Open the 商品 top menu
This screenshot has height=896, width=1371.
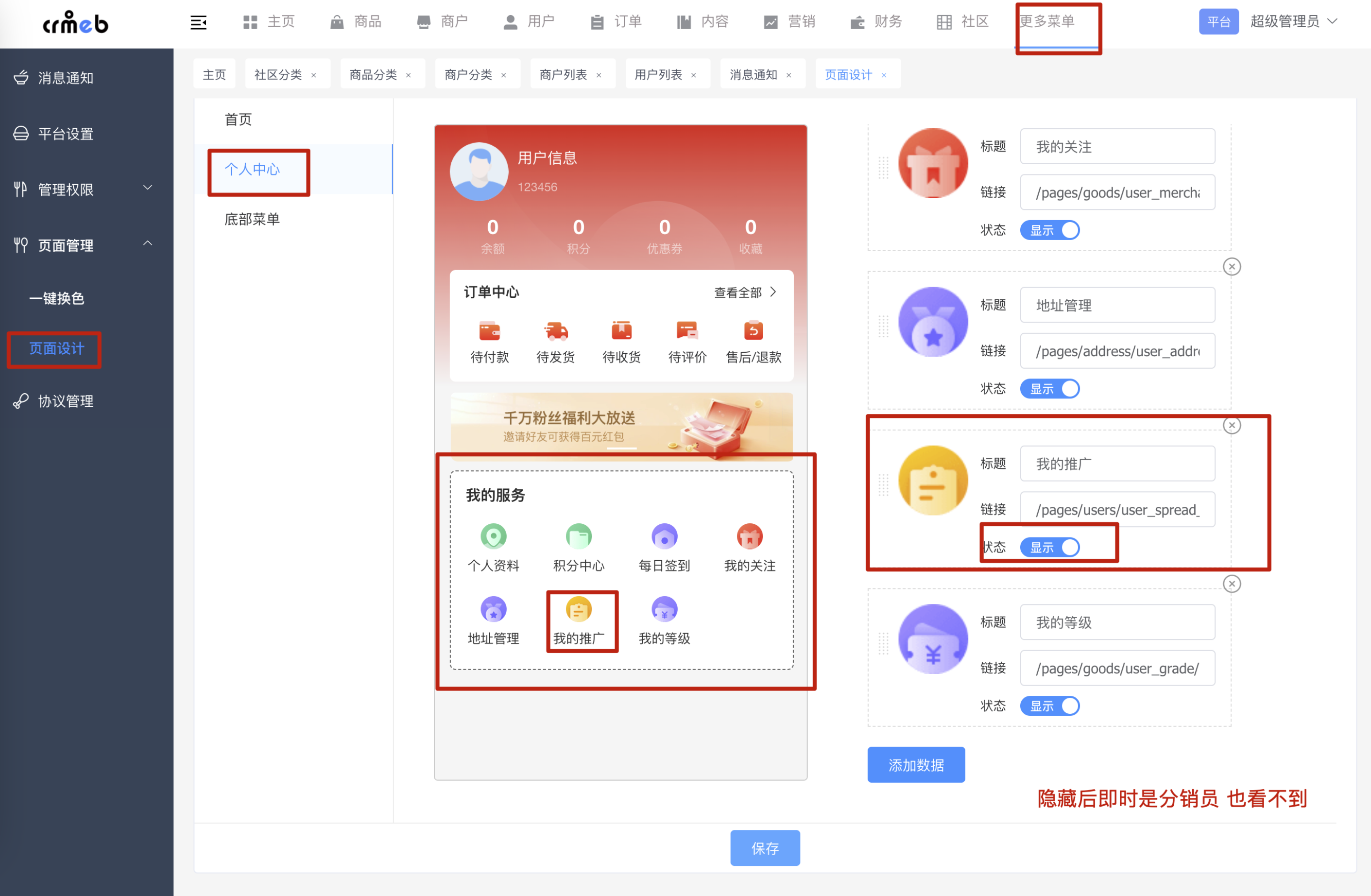pos(356,21)
